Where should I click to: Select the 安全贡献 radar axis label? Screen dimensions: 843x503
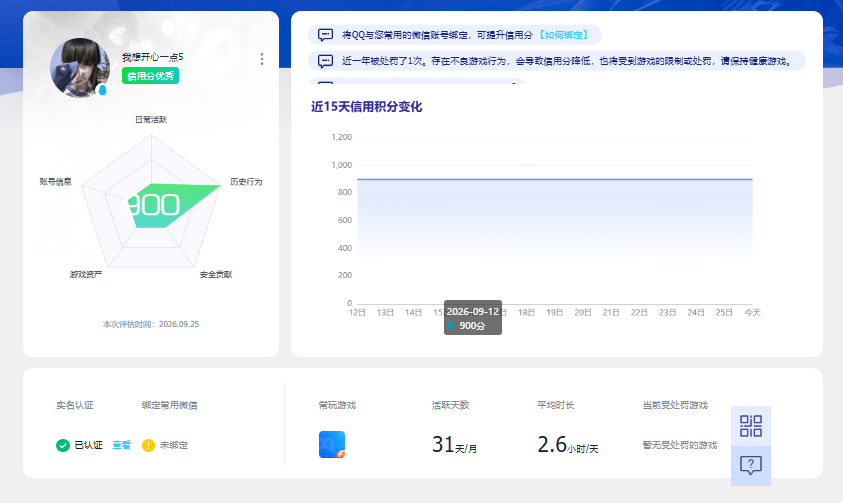216,274
